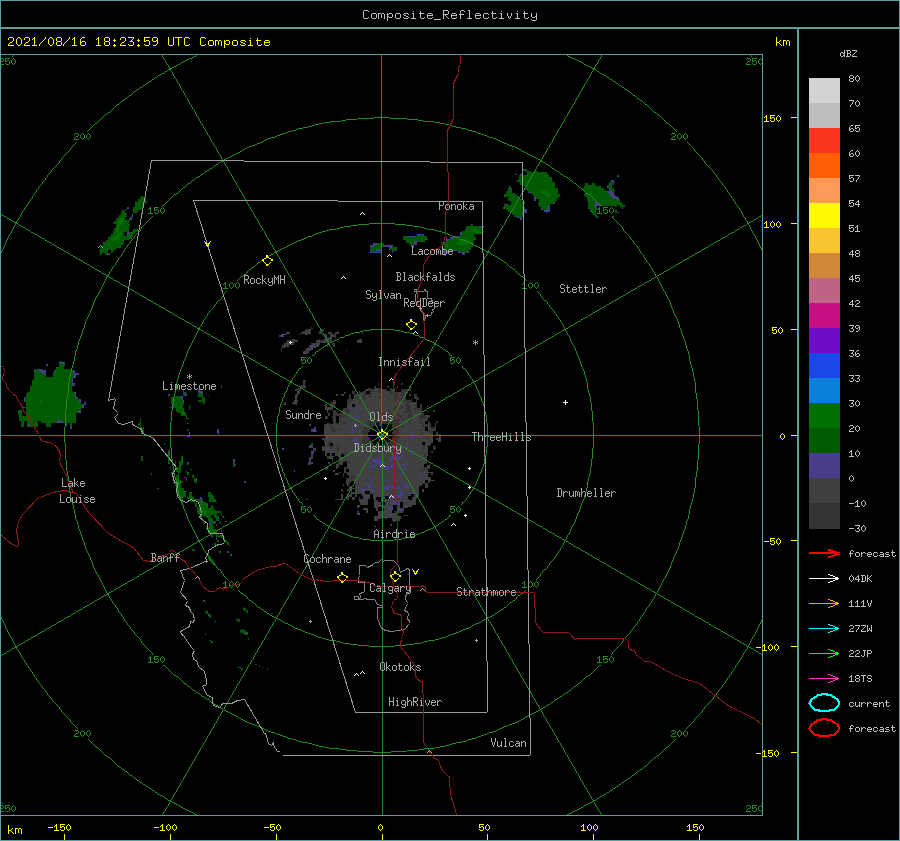
Task: Click the green 22JP arrow legend icon
Action: pos(824,653)
